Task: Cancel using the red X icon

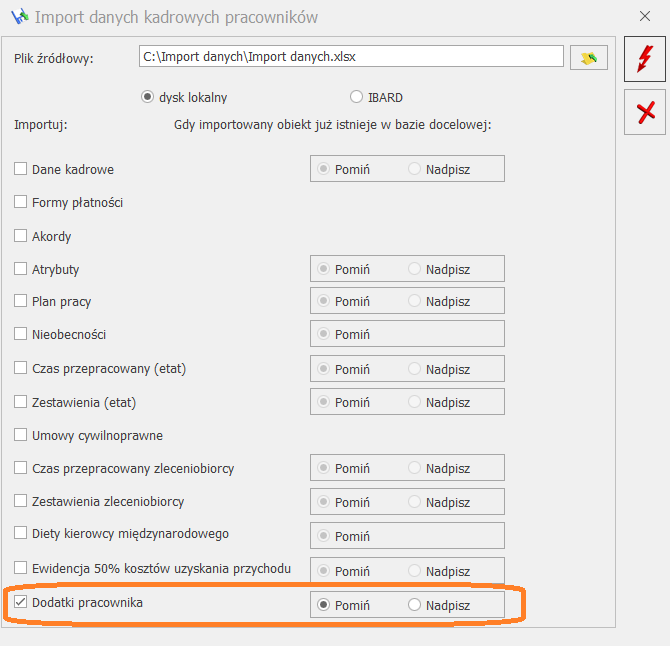Action: tap(644, 112)
